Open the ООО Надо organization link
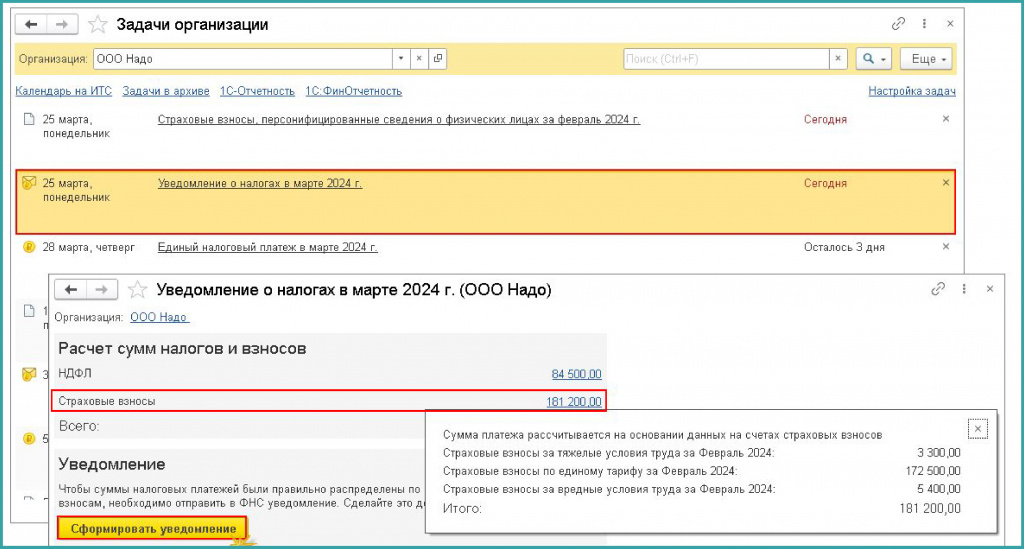Image resolution: width=1024 pixels, height=549 pixels. [x=159, y=317]
